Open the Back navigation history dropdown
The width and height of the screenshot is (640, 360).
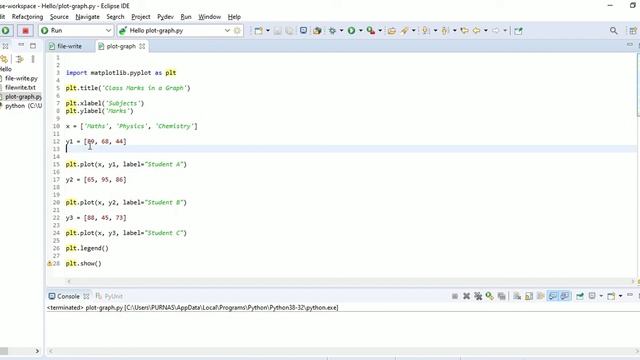pos(486,31)
